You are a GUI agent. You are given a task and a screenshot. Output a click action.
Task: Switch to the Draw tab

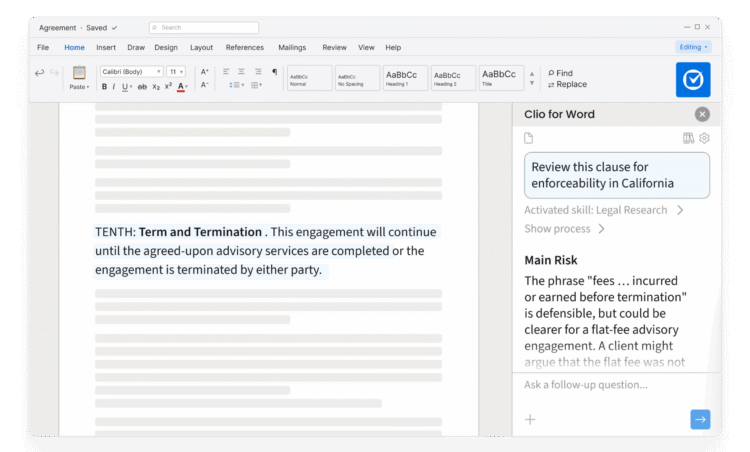pyautogui.click(x=136, y=47)
